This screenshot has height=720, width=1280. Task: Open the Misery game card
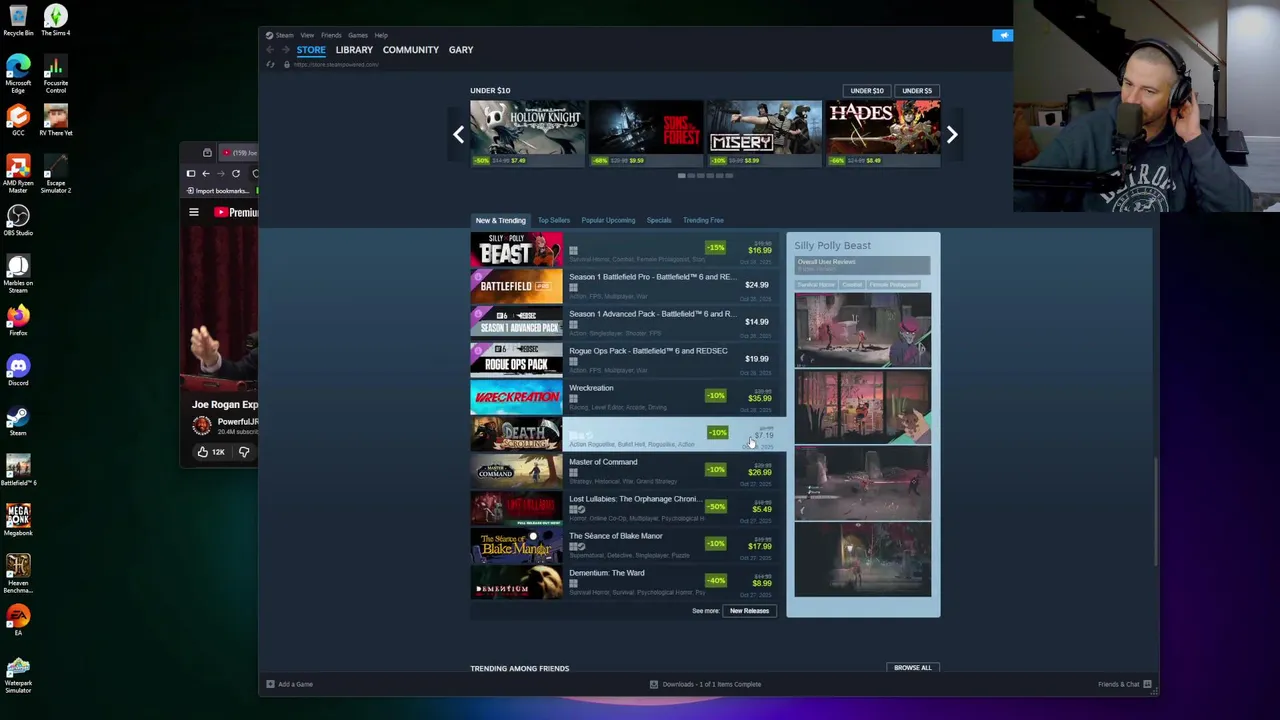(764, 133)
